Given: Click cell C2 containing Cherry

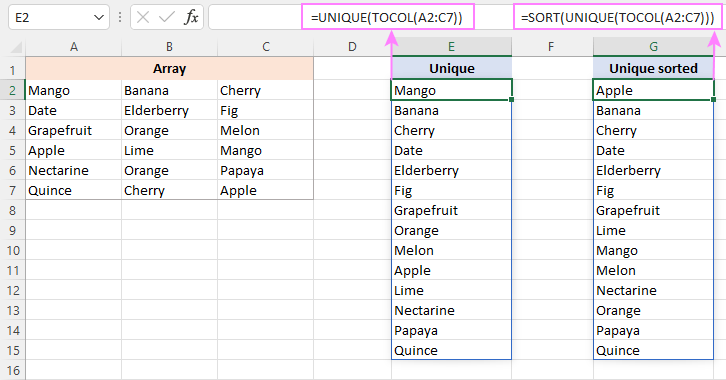Looking at the screenshot, I should [265, 90].
